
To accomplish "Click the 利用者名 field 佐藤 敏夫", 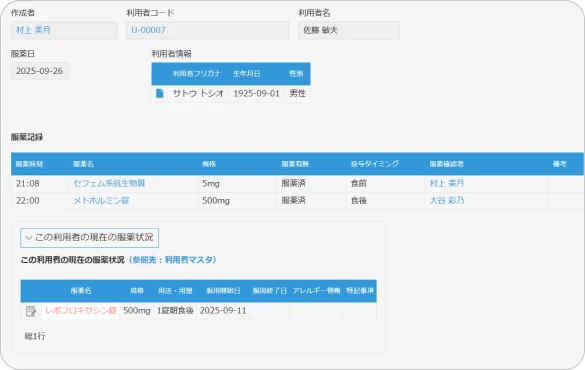I will coord(349,30).
